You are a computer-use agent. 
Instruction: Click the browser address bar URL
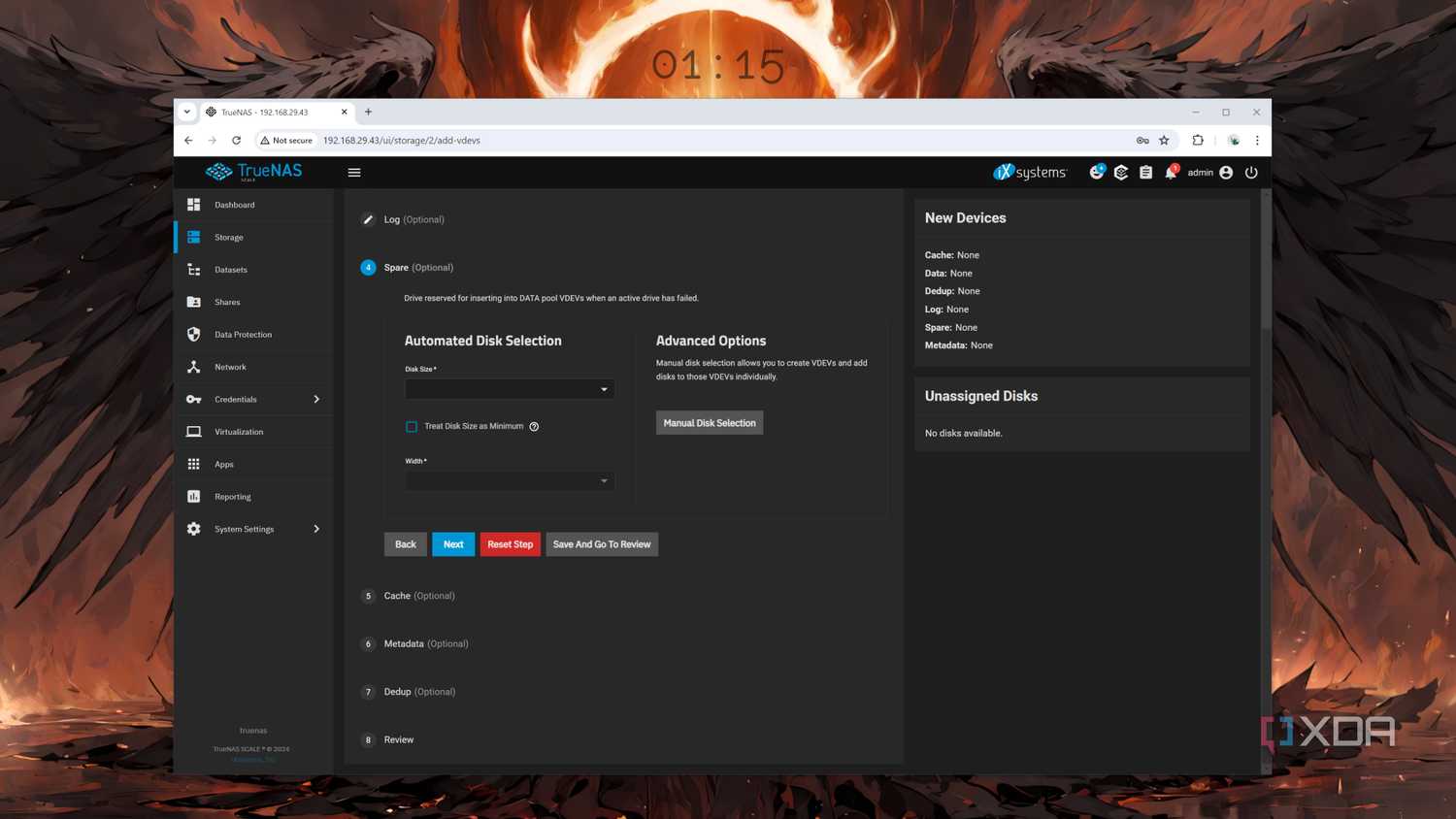pos(402,141)
